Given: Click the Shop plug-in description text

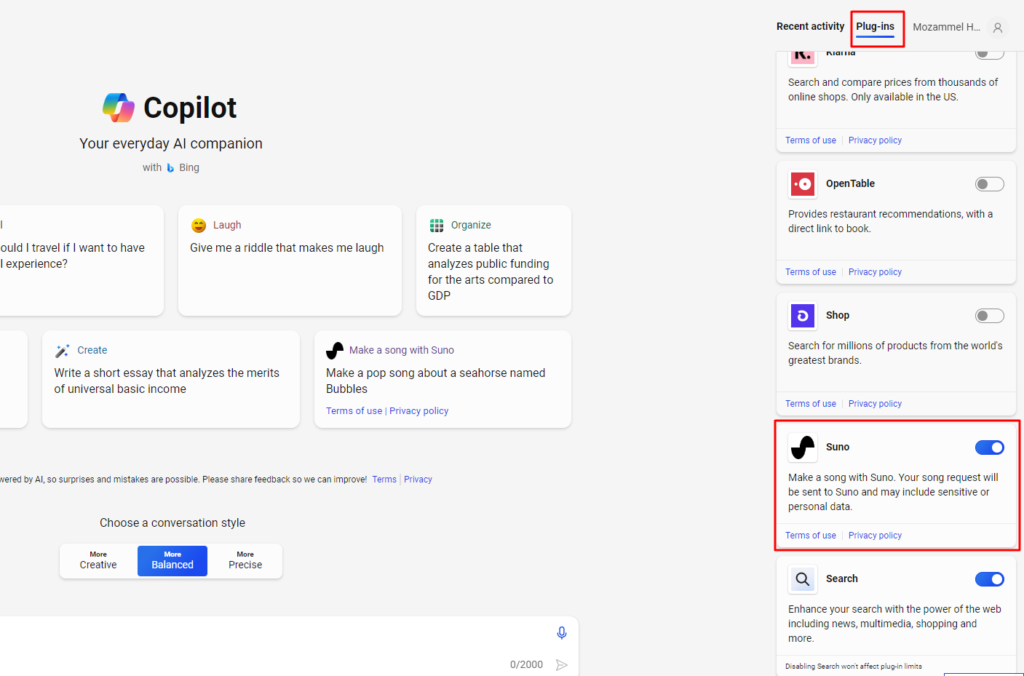Looking at the screenshot, I should point(895,353).
